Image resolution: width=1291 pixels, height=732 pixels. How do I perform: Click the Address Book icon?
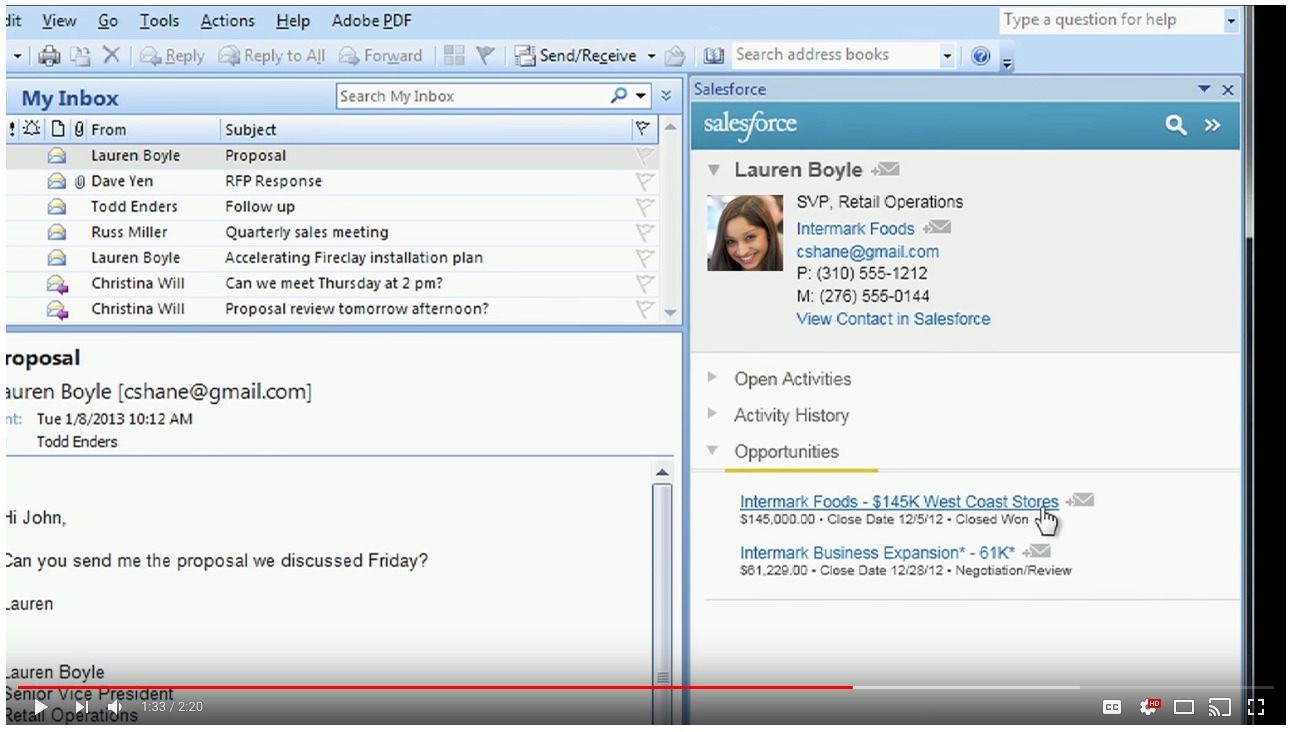(x=714, y=56)
